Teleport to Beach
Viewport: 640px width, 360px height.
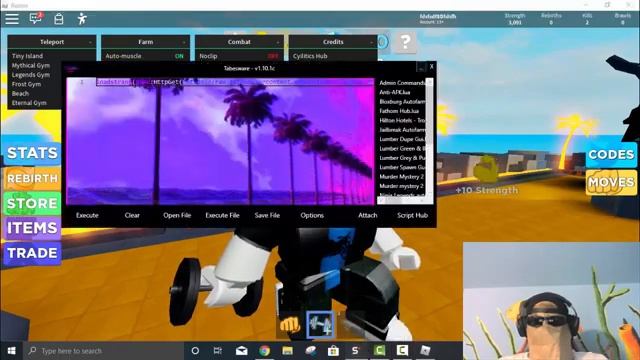pyautogui.click(x=20, y=93)
